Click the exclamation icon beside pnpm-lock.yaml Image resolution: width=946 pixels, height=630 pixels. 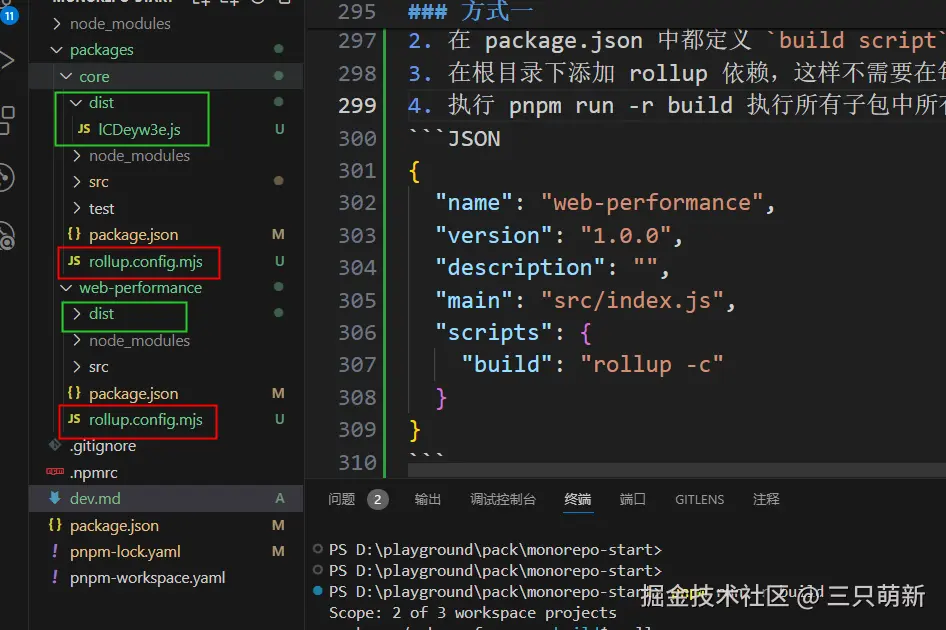55,551
